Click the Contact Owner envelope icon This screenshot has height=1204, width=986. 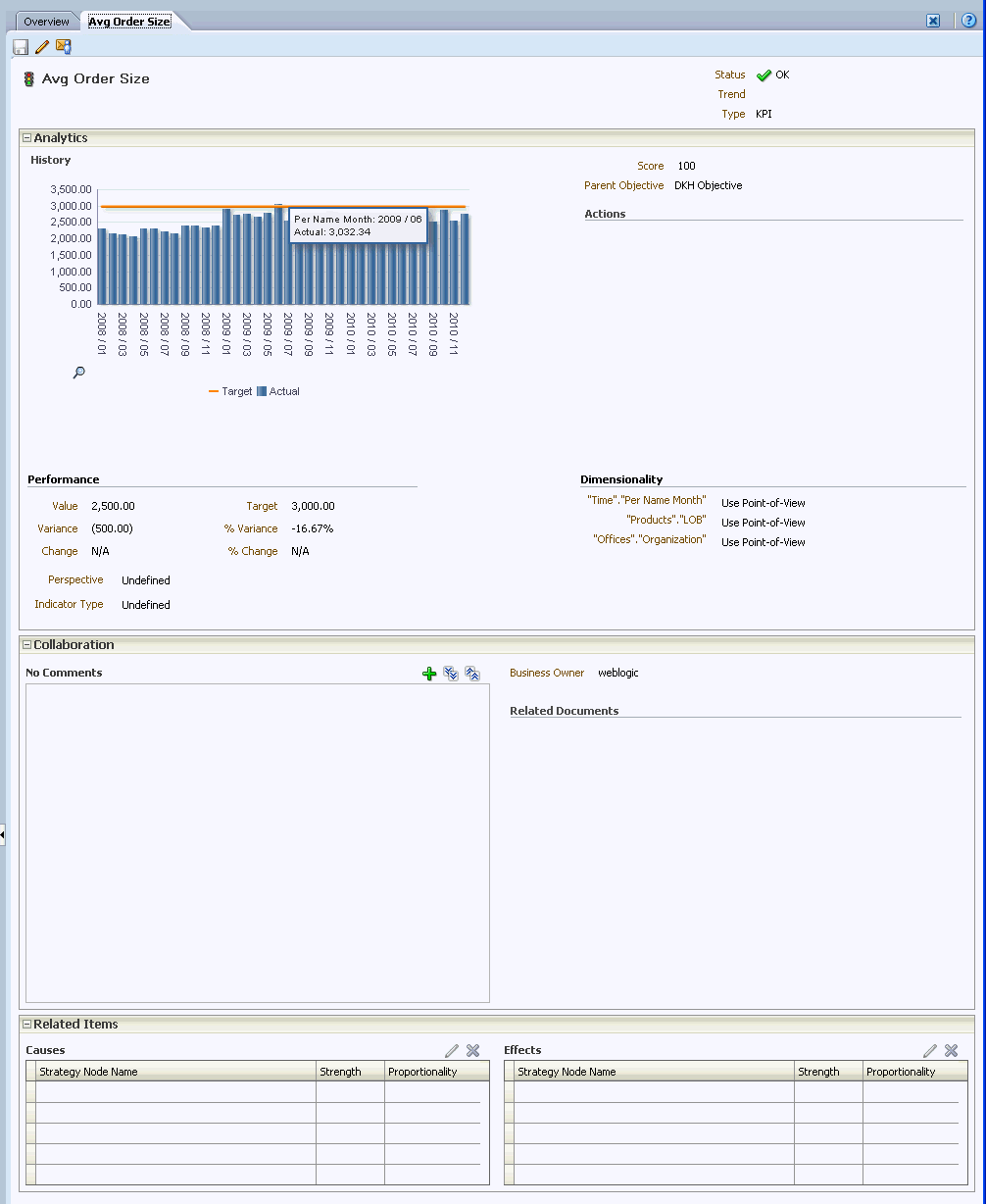click(x=64, y=47)
